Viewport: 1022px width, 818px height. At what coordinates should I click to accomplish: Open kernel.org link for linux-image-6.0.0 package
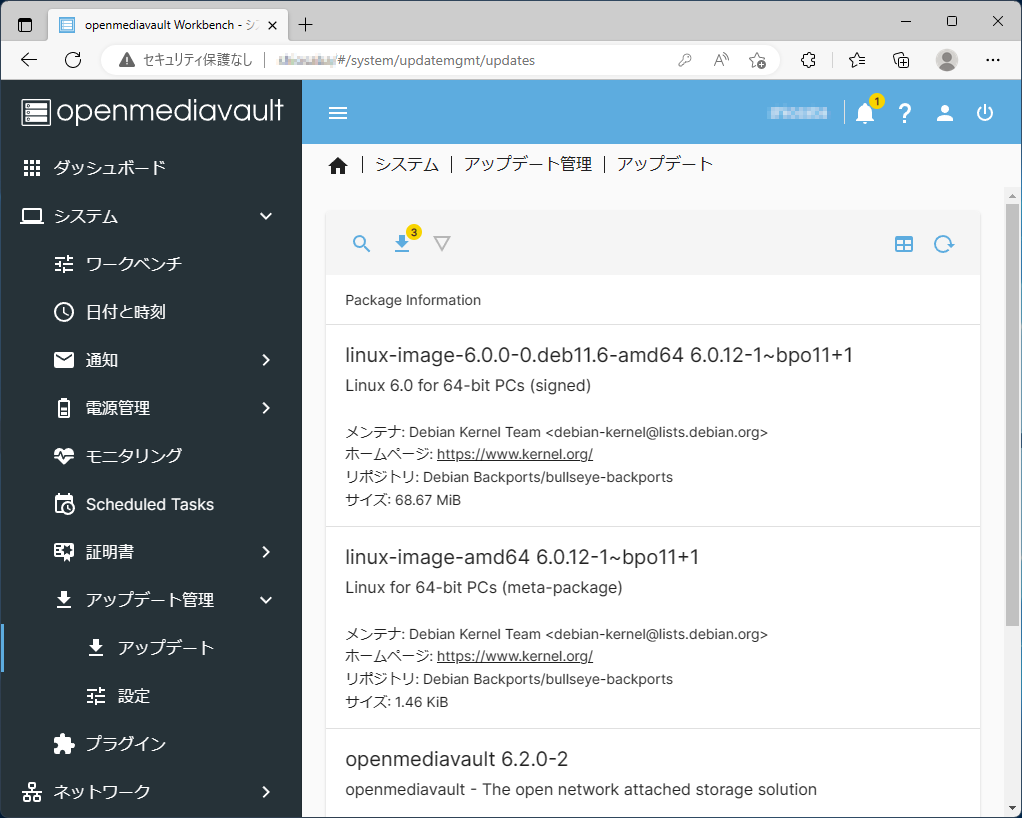click(515, 454)
